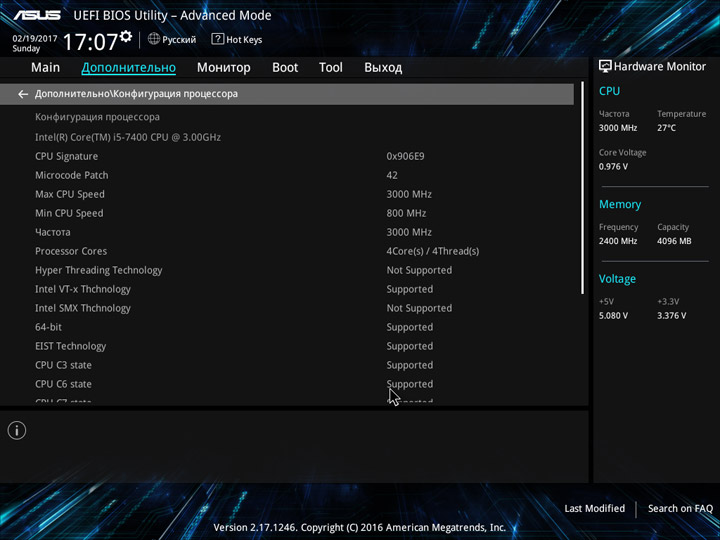Click the 2400 MHz memory frequency value
The width and height of the screenshot is (720, 540).
[618, 241]
